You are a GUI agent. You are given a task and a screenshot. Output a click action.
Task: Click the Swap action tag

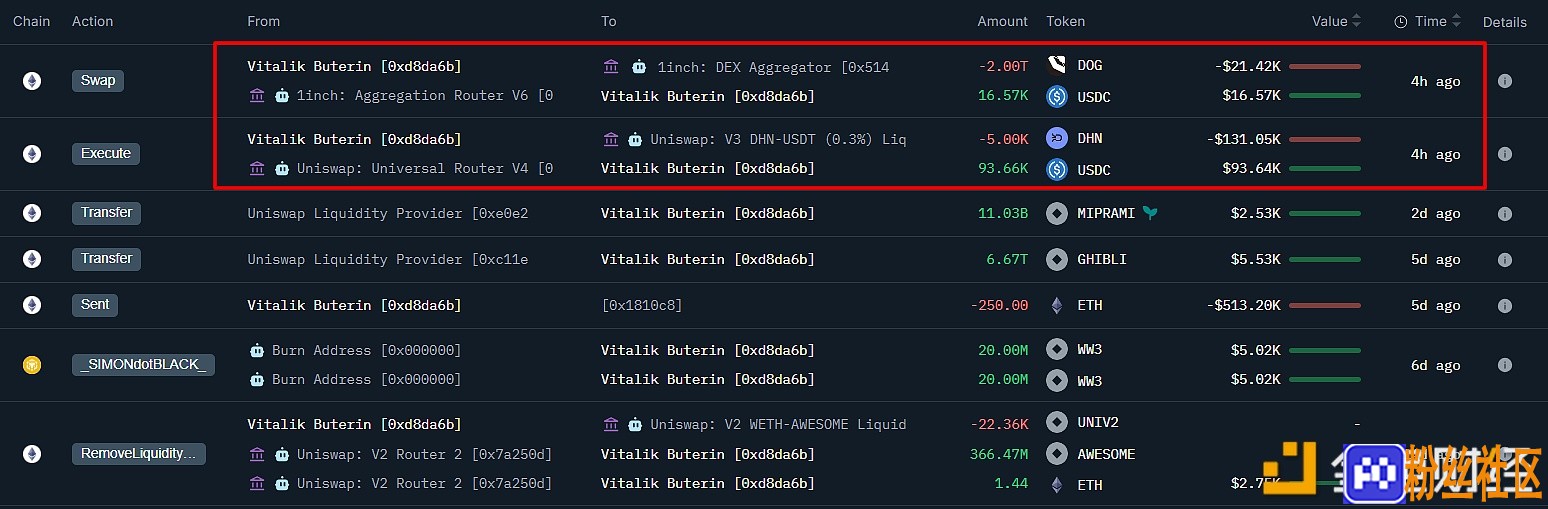(x=97, y=80)
